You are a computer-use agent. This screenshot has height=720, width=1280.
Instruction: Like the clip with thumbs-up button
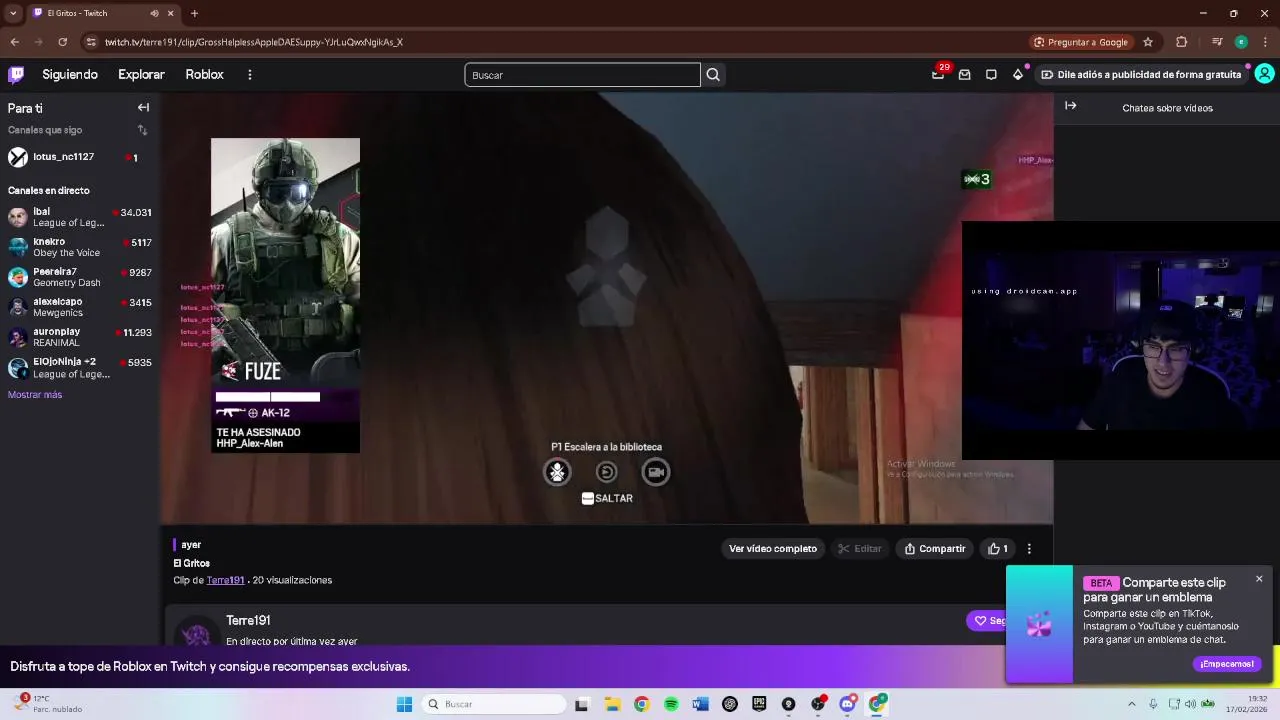pos(998,548)
